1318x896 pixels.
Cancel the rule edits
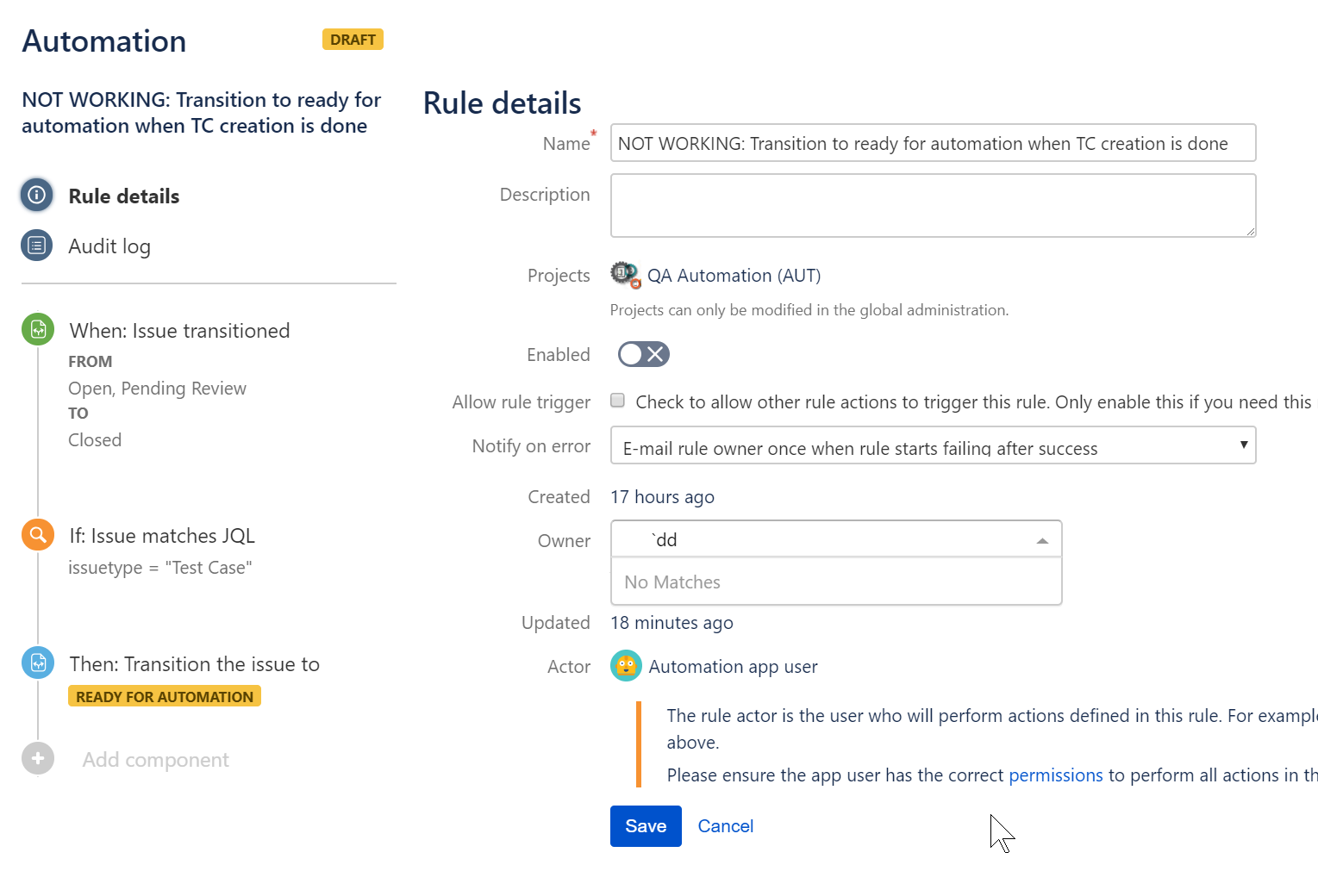tap(726, 826)
